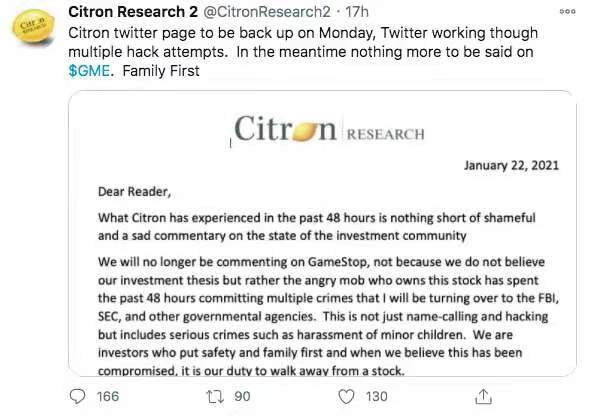Open the $GME cashtag link
591x416 pixels.
(x=89, y=71)
